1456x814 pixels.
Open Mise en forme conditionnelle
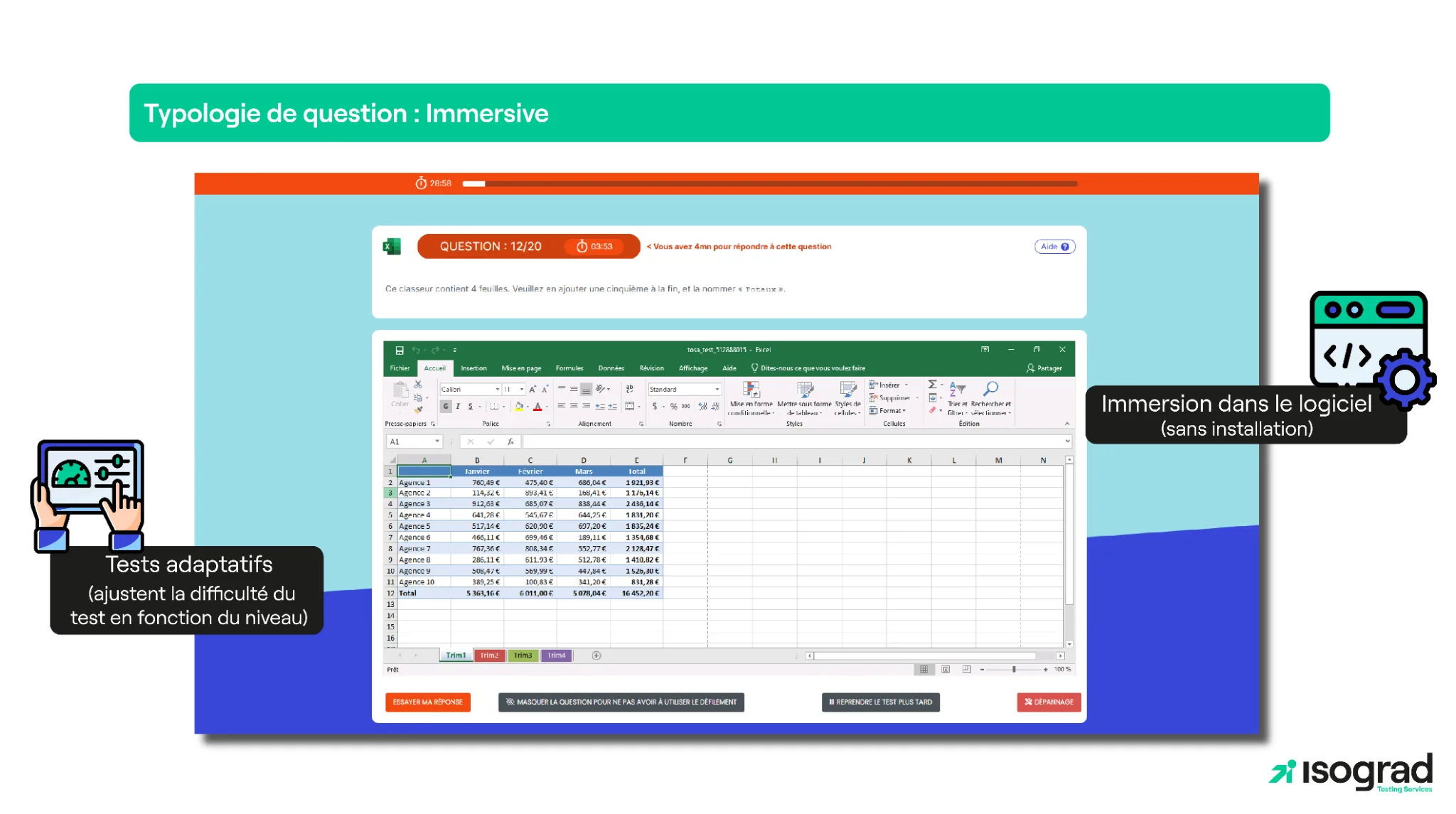coord(751,398)
